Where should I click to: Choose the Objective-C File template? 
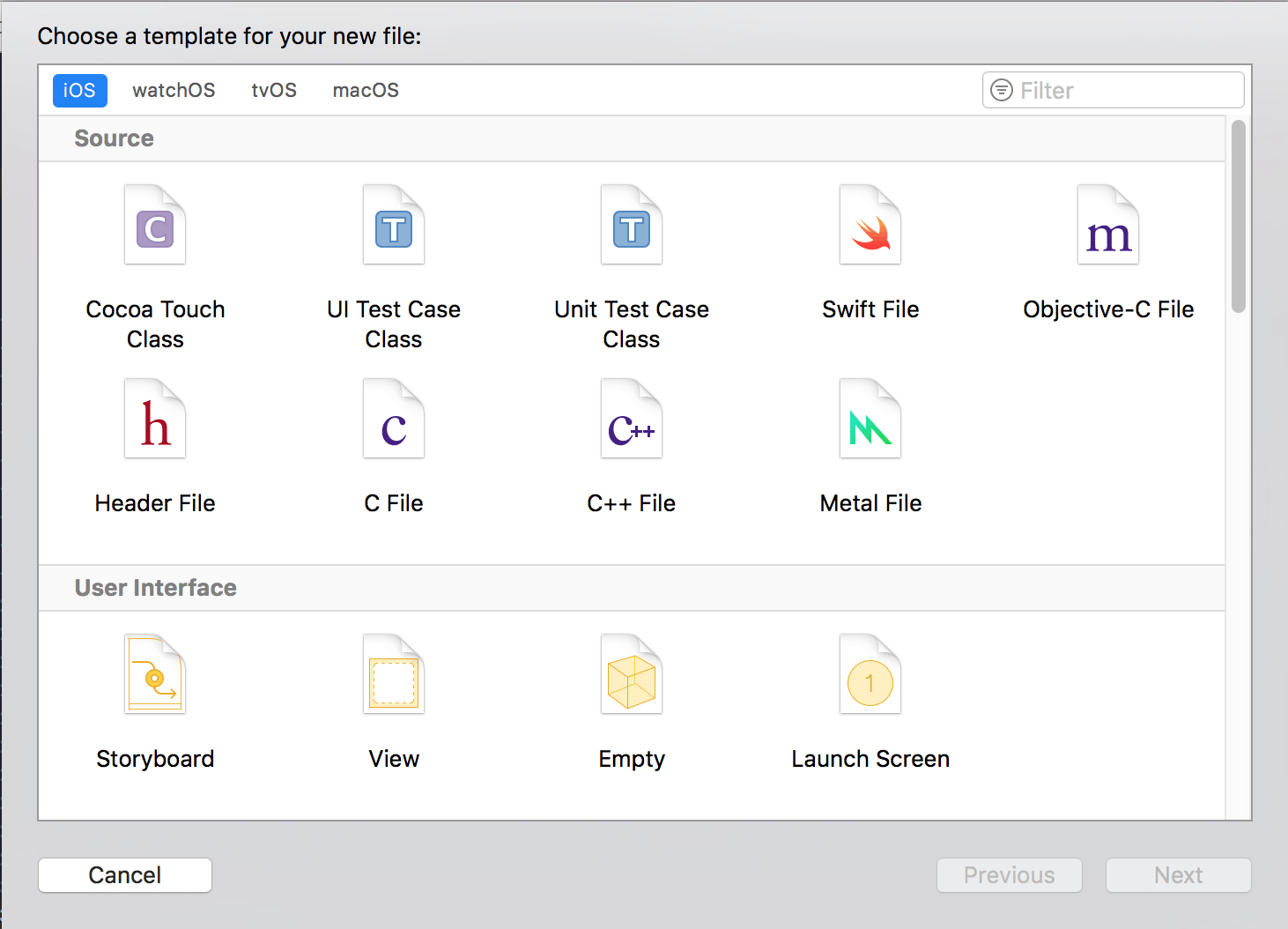coord(1108,226)
